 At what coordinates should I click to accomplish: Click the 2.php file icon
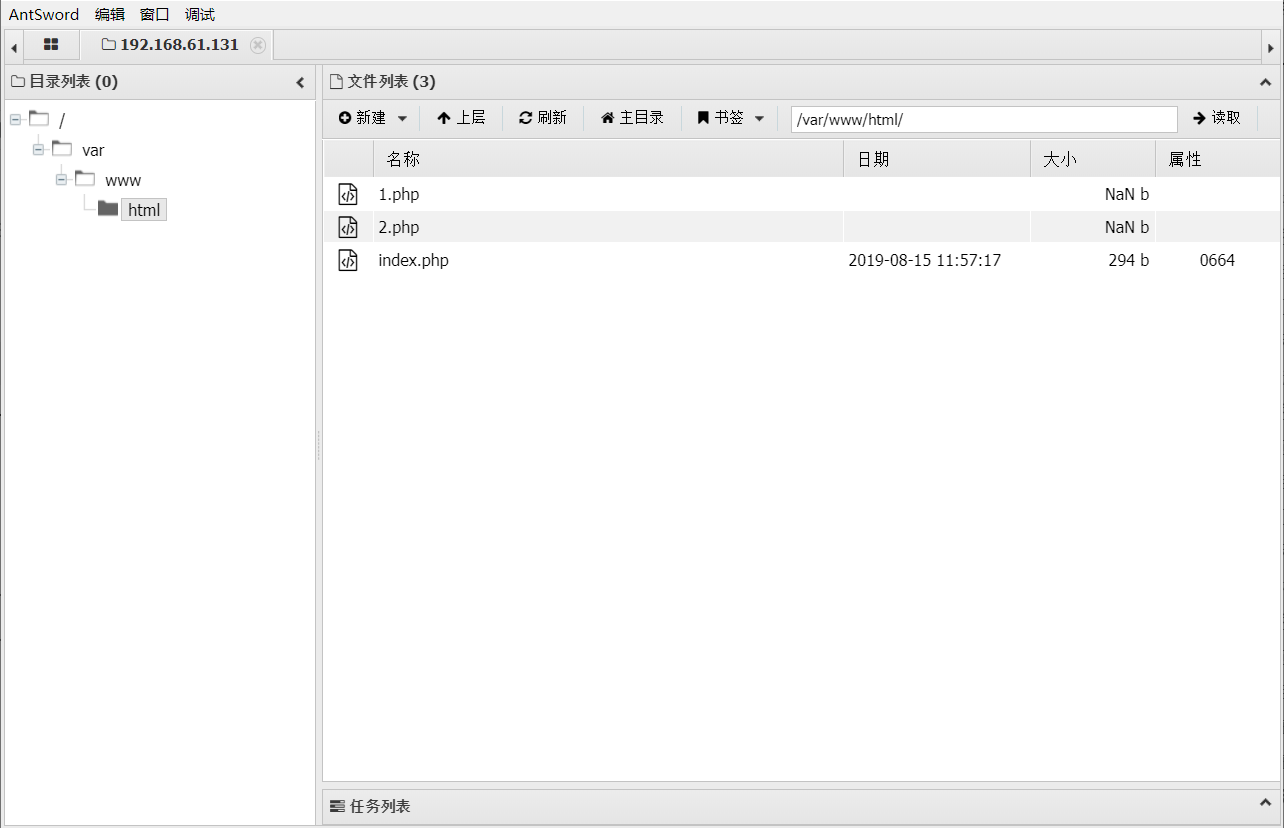pos(348,227)
